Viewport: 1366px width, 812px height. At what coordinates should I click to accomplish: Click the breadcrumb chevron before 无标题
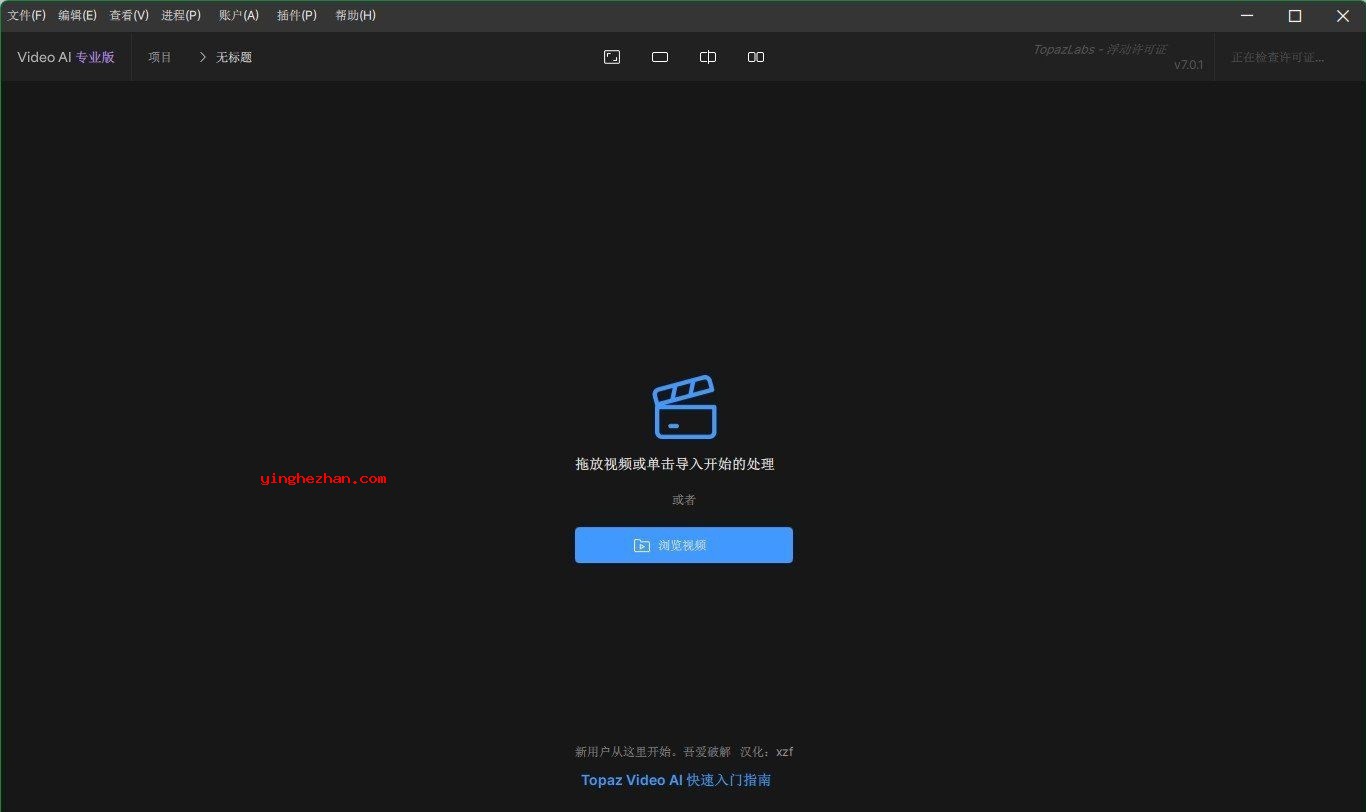(x=202, y=57)
